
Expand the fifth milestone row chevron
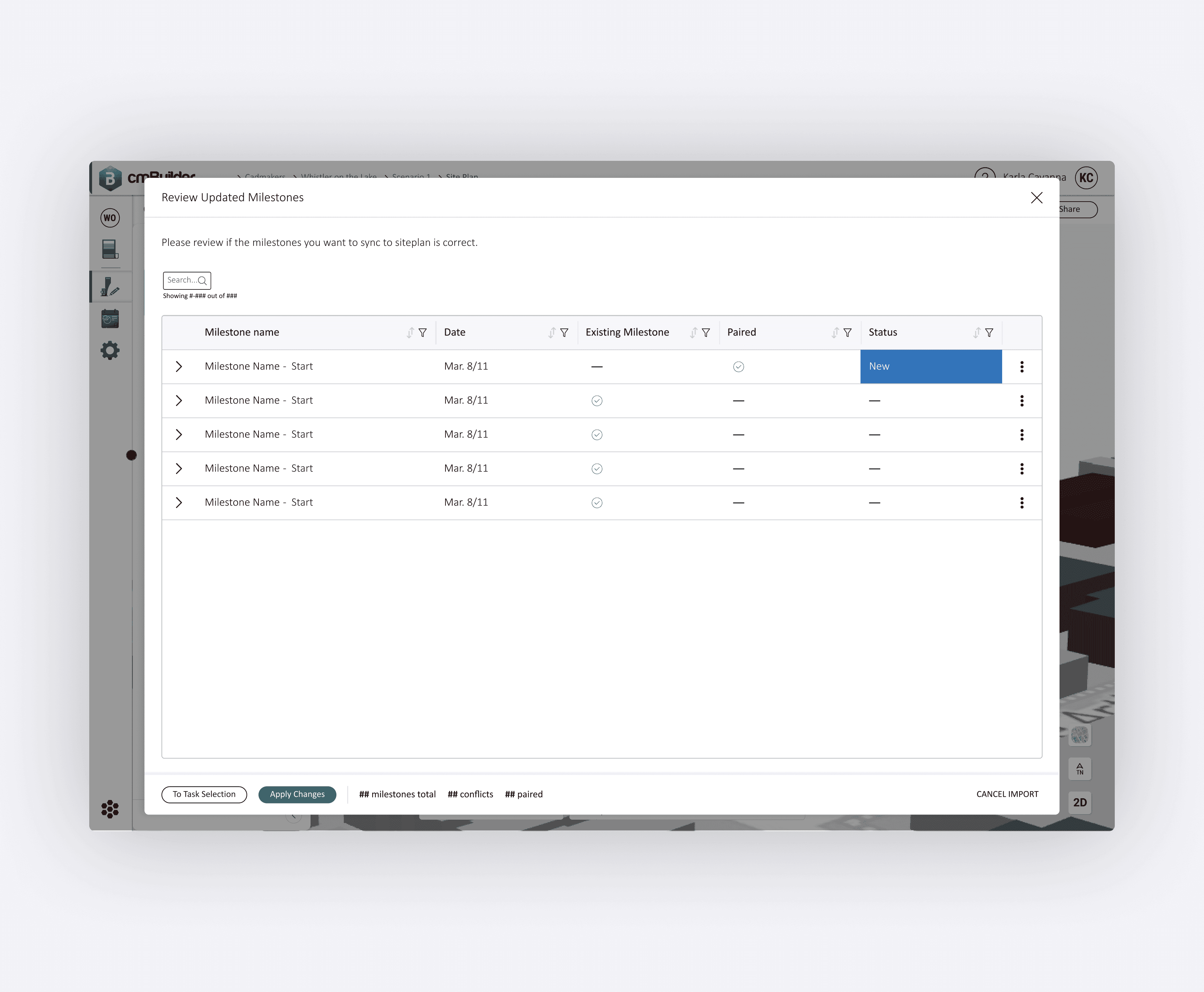point(179,503)
